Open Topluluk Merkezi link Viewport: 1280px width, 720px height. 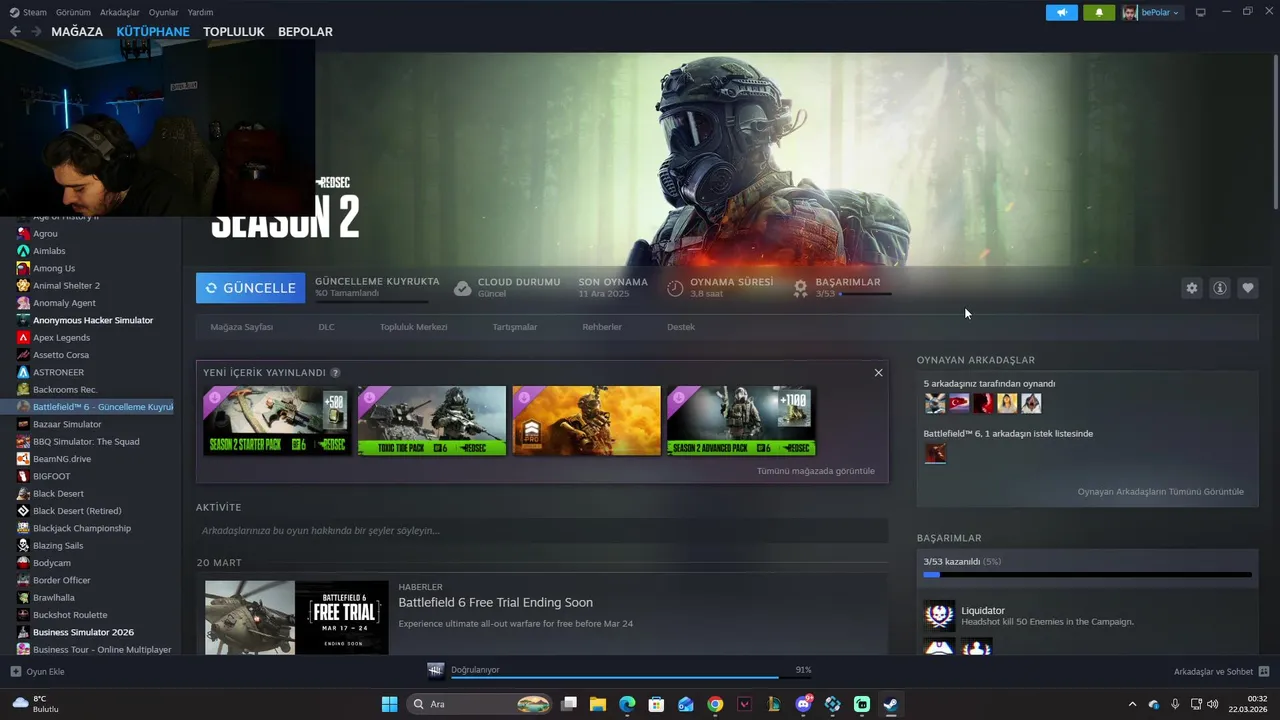coord(413,327)
